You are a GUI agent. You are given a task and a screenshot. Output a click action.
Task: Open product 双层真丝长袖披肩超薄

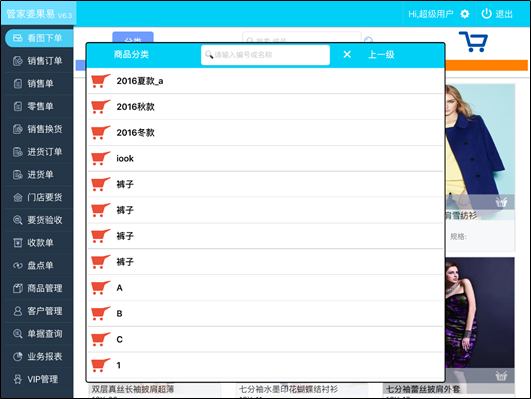[132, 389]
